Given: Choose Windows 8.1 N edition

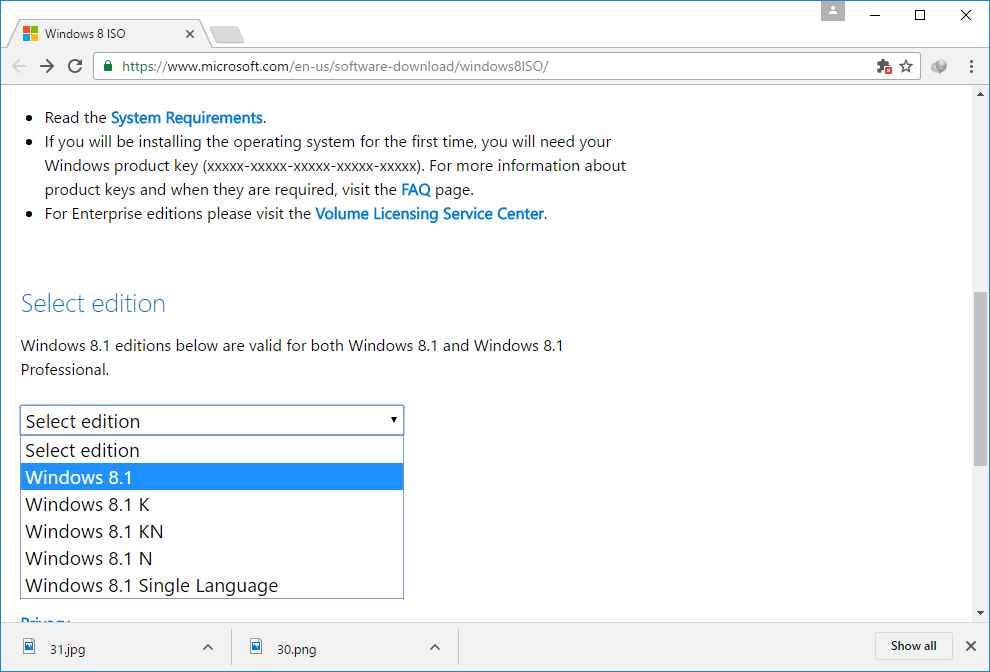Looking at the screenshot, I should 212,559.
